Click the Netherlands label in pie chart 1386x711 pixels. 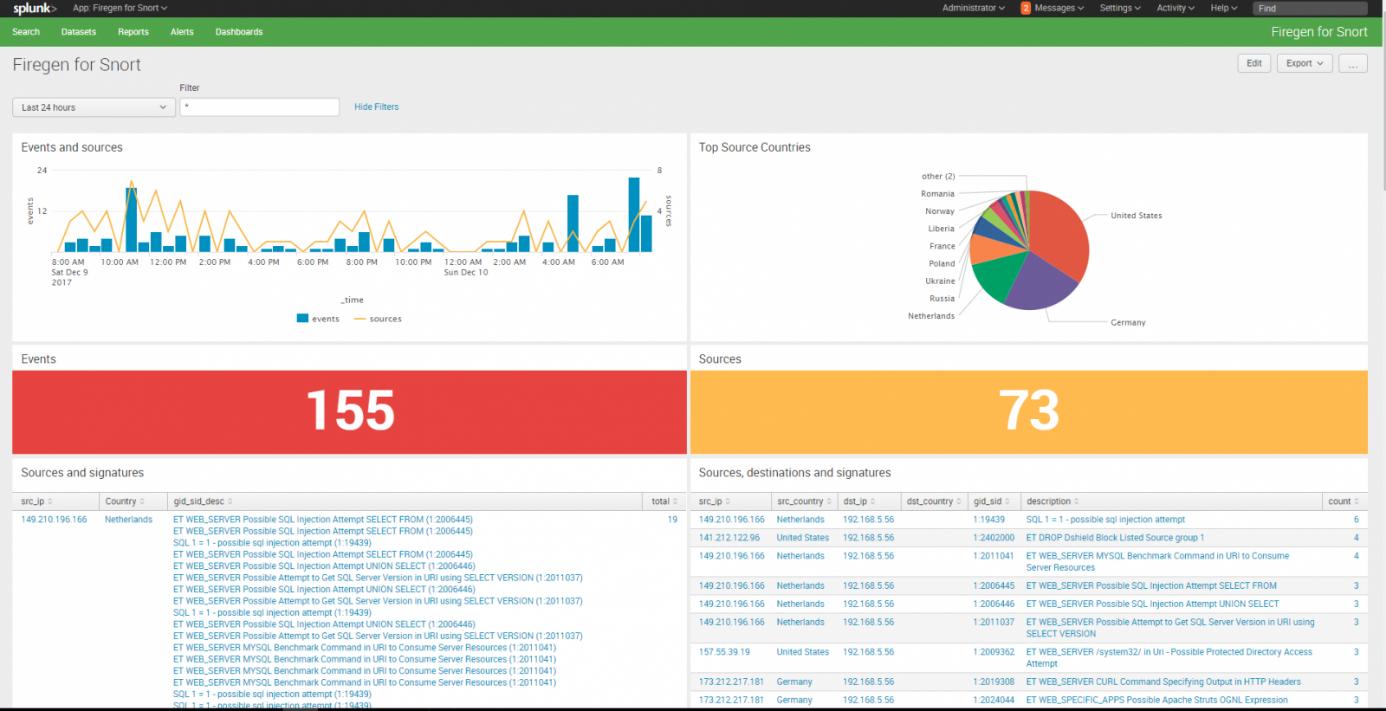click(x=931, y=316)
